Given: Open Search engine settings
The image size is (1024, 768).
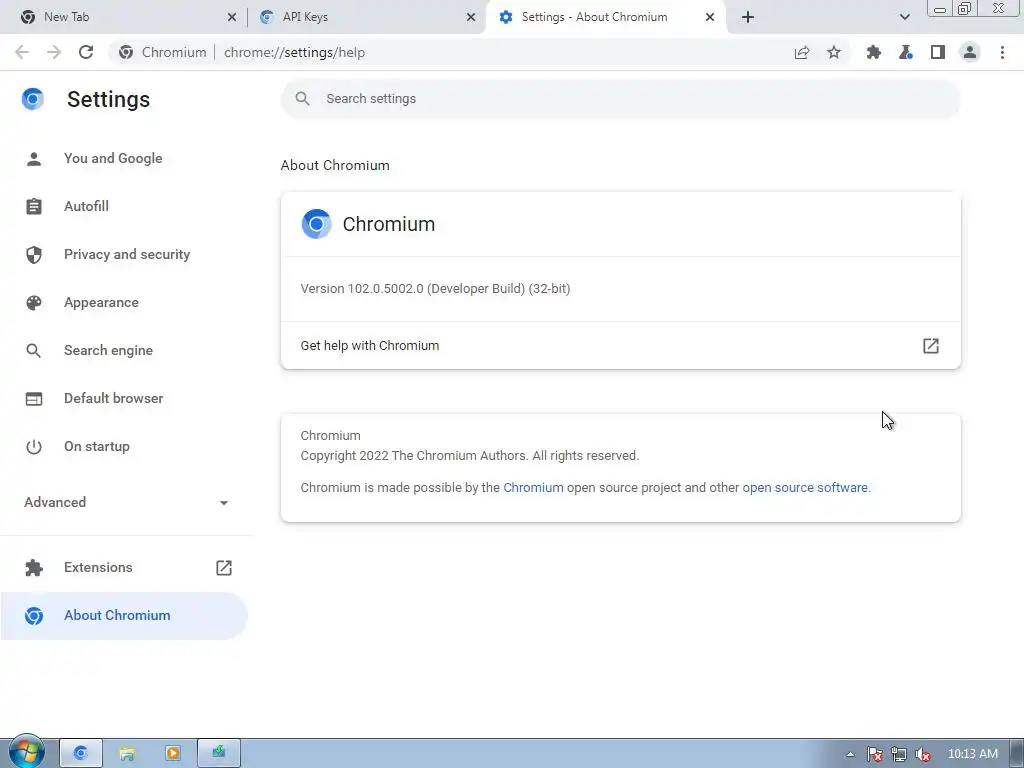Looking at the screenshot, I should (124, 351).
